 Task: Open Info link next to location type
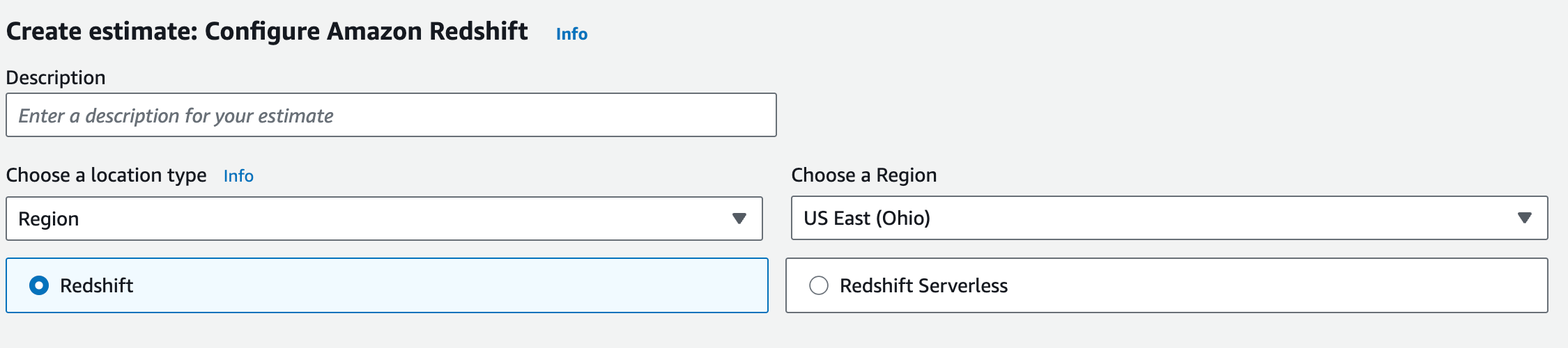coord(238,176)
